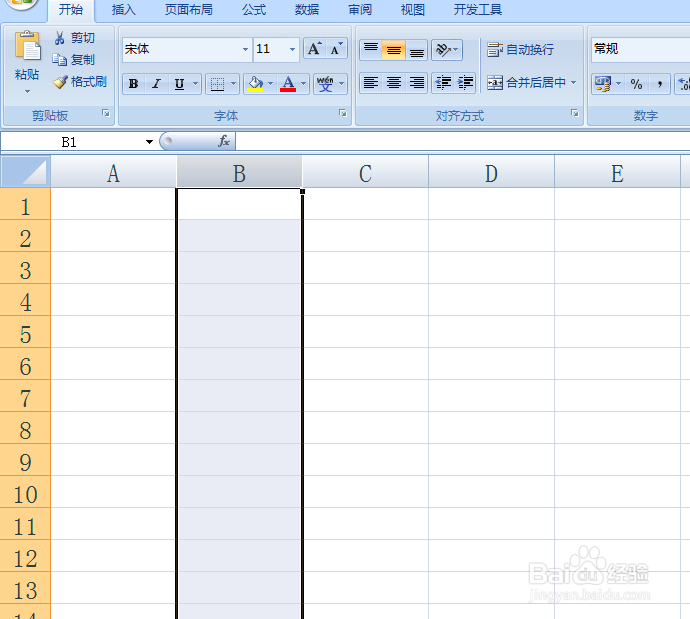Apply percent style button
The image size is (690, 619).
(636, 84)
